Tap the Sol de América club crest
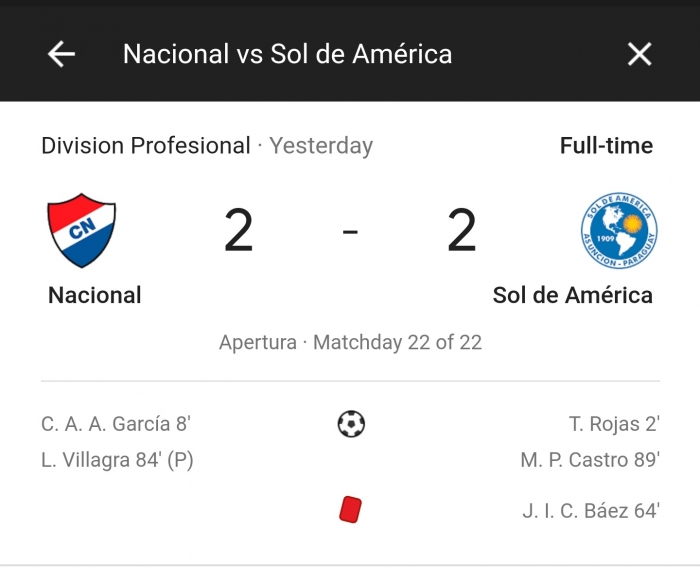 click(x=619, y=230)
